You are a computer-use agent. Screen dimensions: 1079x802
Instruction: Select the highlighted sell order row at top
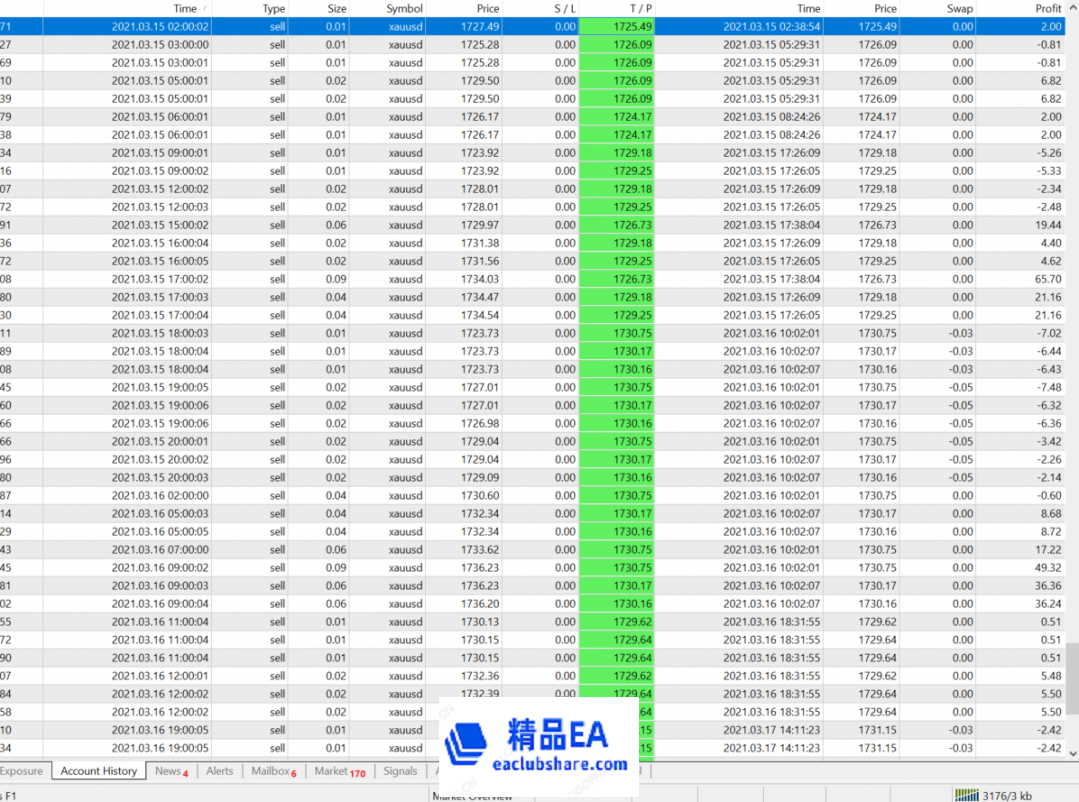[x=400, y=25]
